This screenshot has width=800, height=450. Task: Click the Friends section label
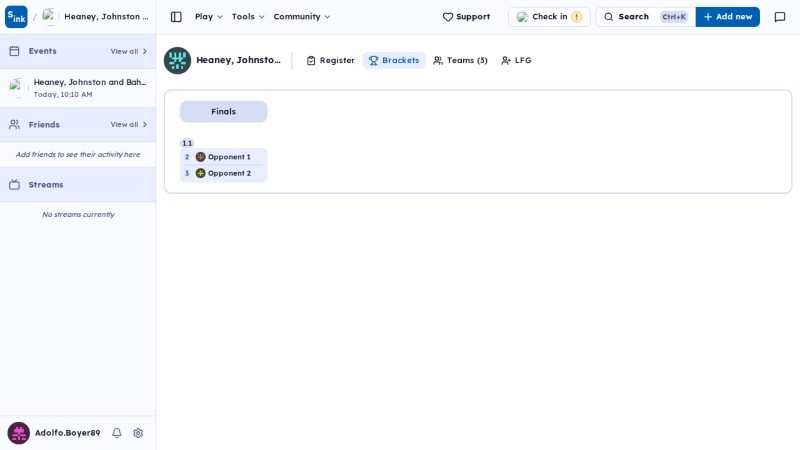click(44, 124)
